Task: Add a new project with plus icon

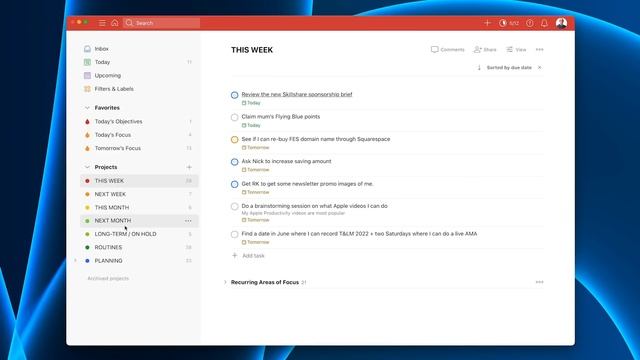Action: click(x=189, y=167)
